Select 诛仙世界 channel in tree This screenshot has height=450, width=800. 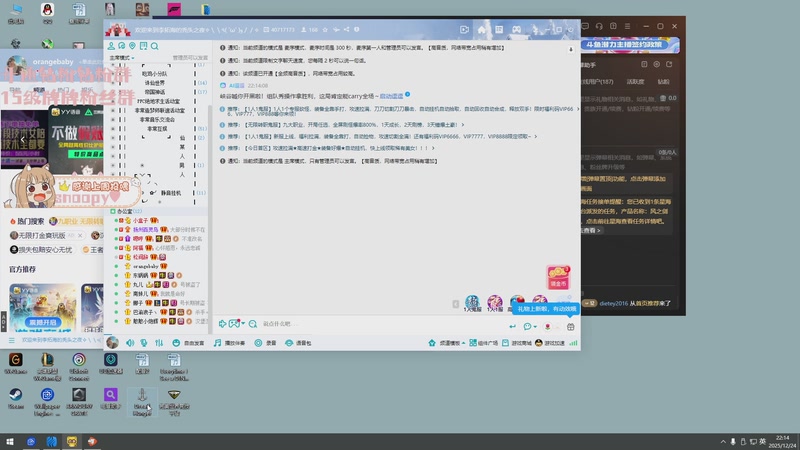(155, 83)
